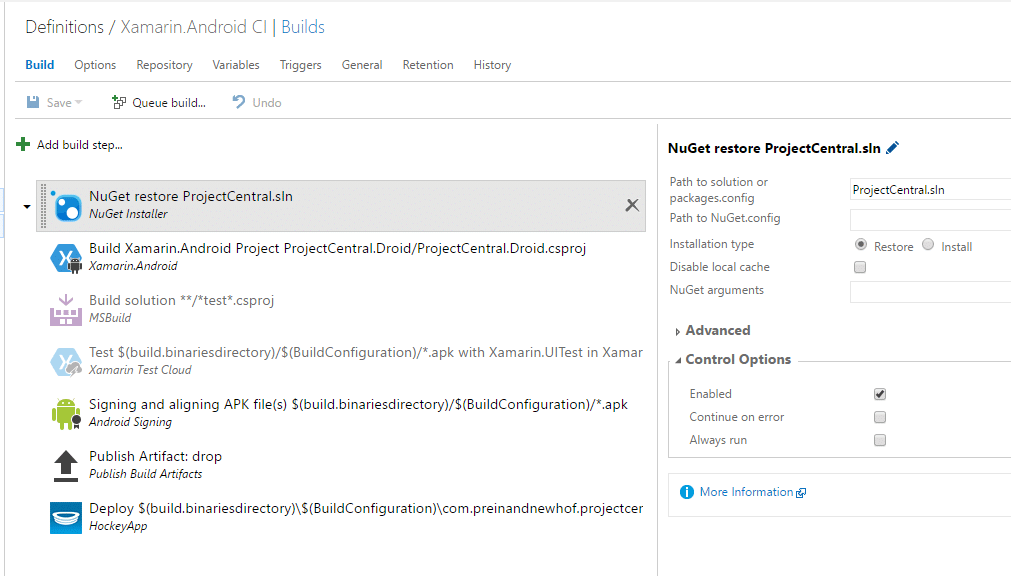This screenshot has height=576, width=1011.
Task: Click the Definitions breadcrumb
Action: pyautogui.click(x=64, y=26)
